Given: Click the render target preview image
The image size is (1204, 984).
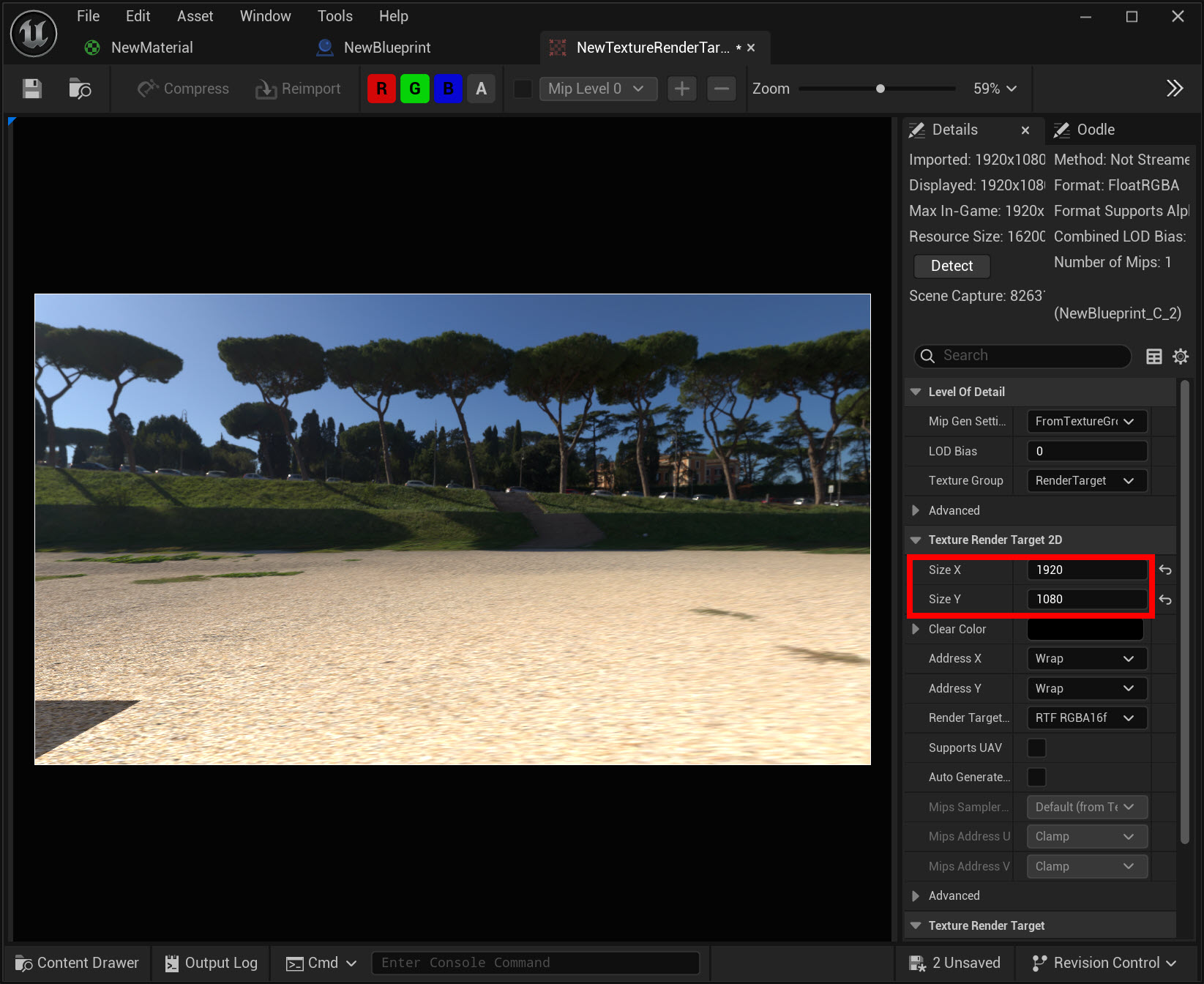Looking at the screenshot, I should (452, 529).
